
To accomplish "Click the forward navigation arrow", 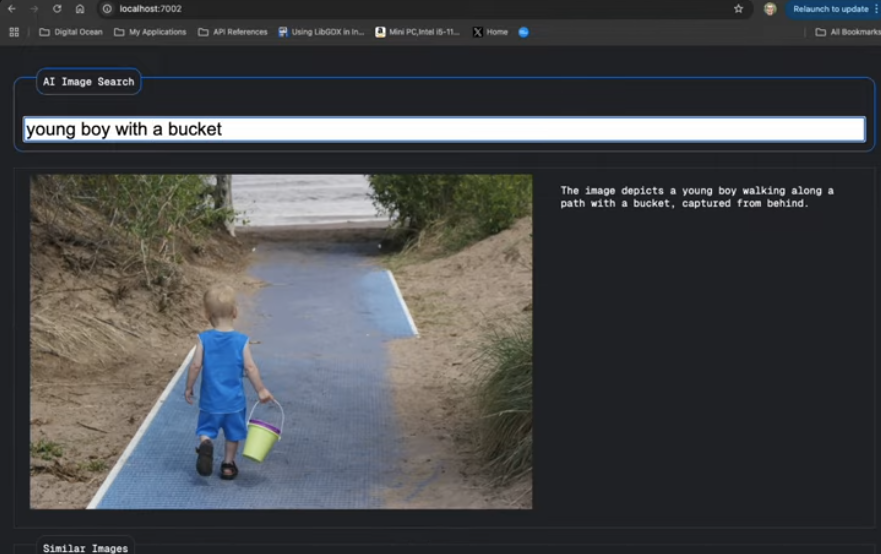I will [x=35, y=9].
